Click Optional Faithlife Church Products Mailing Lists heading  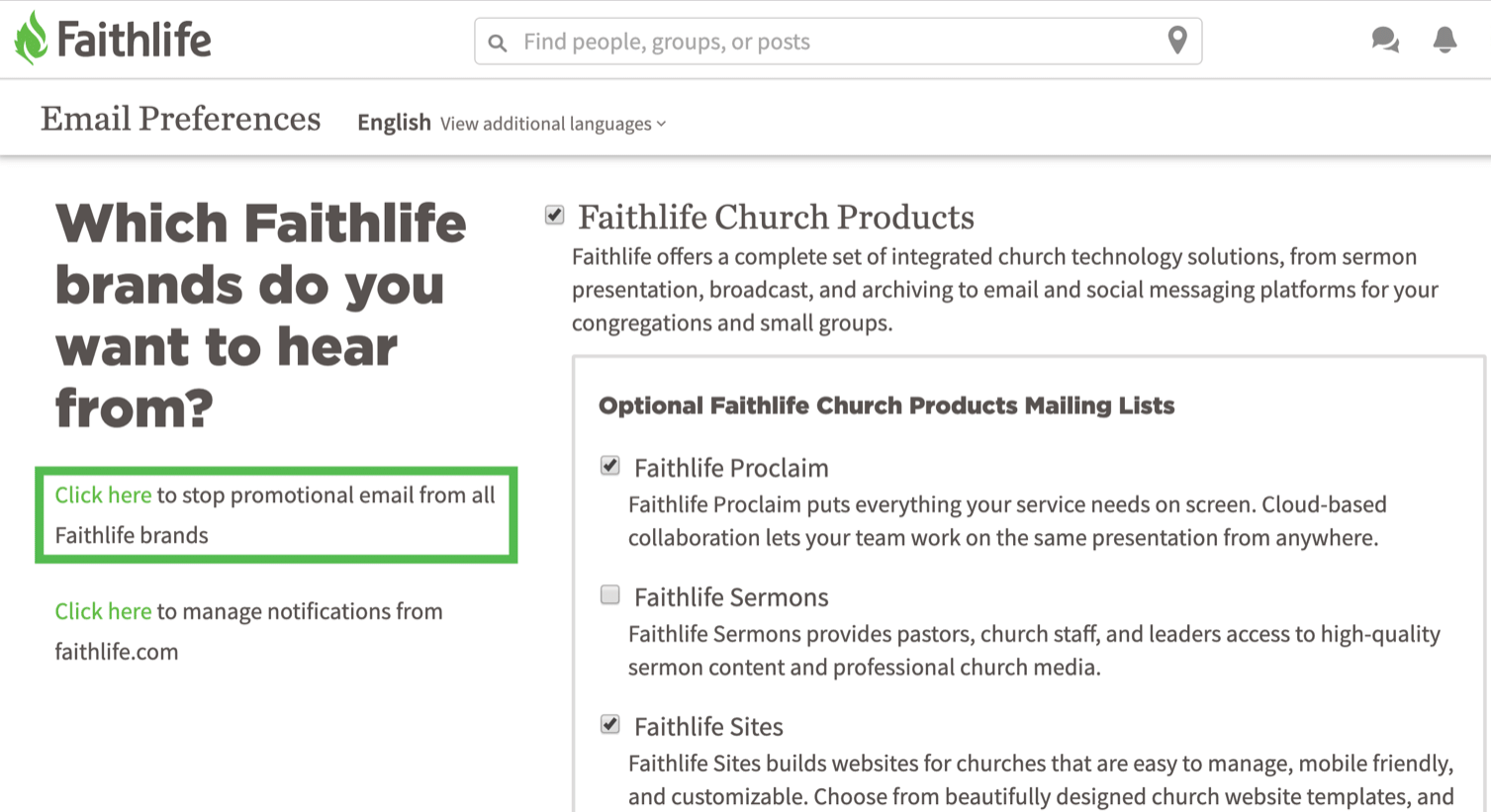(886, 406)
